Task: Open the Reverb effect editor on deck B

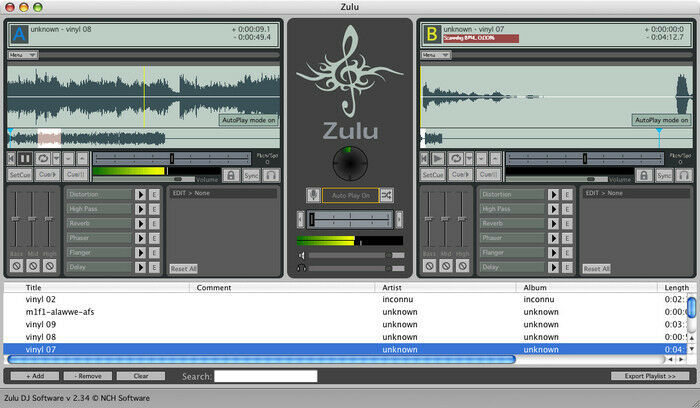Action: click(x=566, y=223)
